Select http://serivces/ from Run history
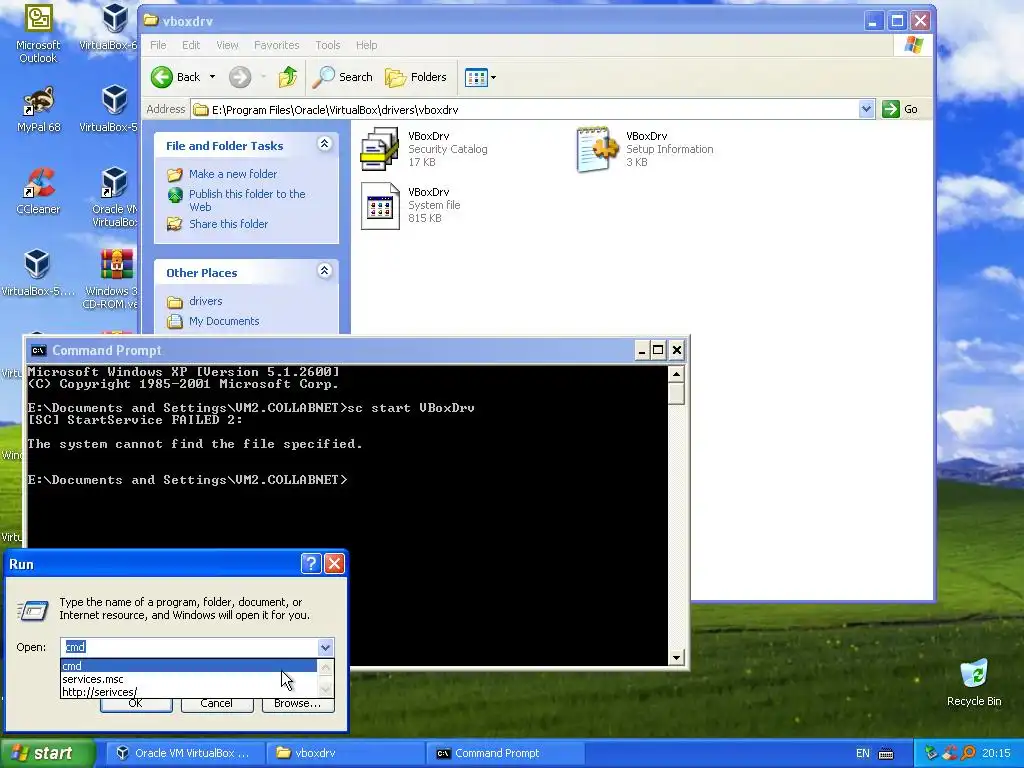 (x=189, y=692)
